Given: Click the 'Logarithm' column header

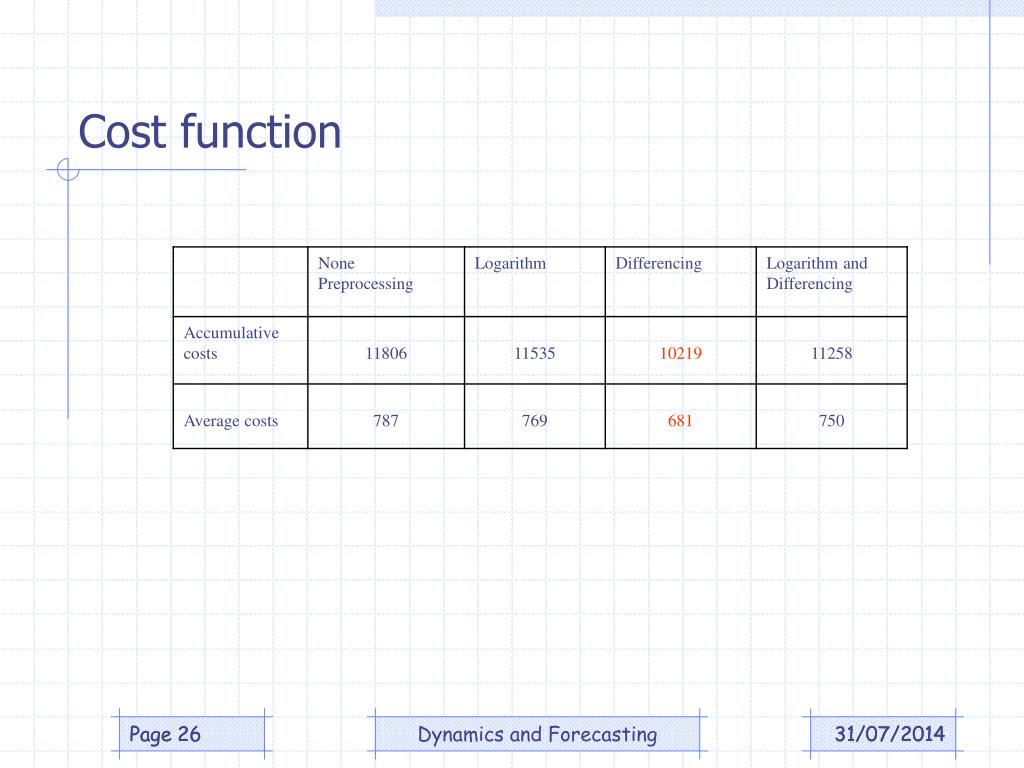Looking at the screenshot, I should tap(510, 263).
